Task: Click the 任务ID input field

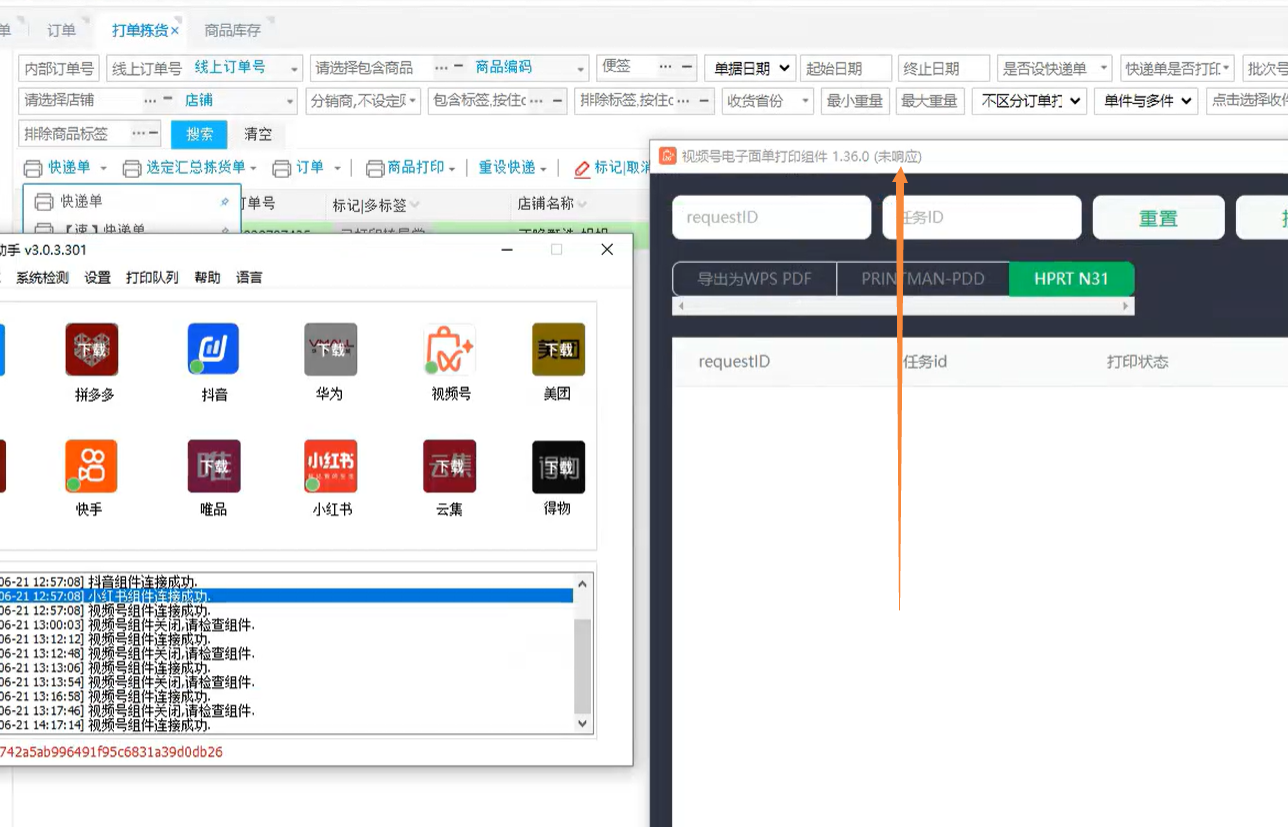Action: 982,218
